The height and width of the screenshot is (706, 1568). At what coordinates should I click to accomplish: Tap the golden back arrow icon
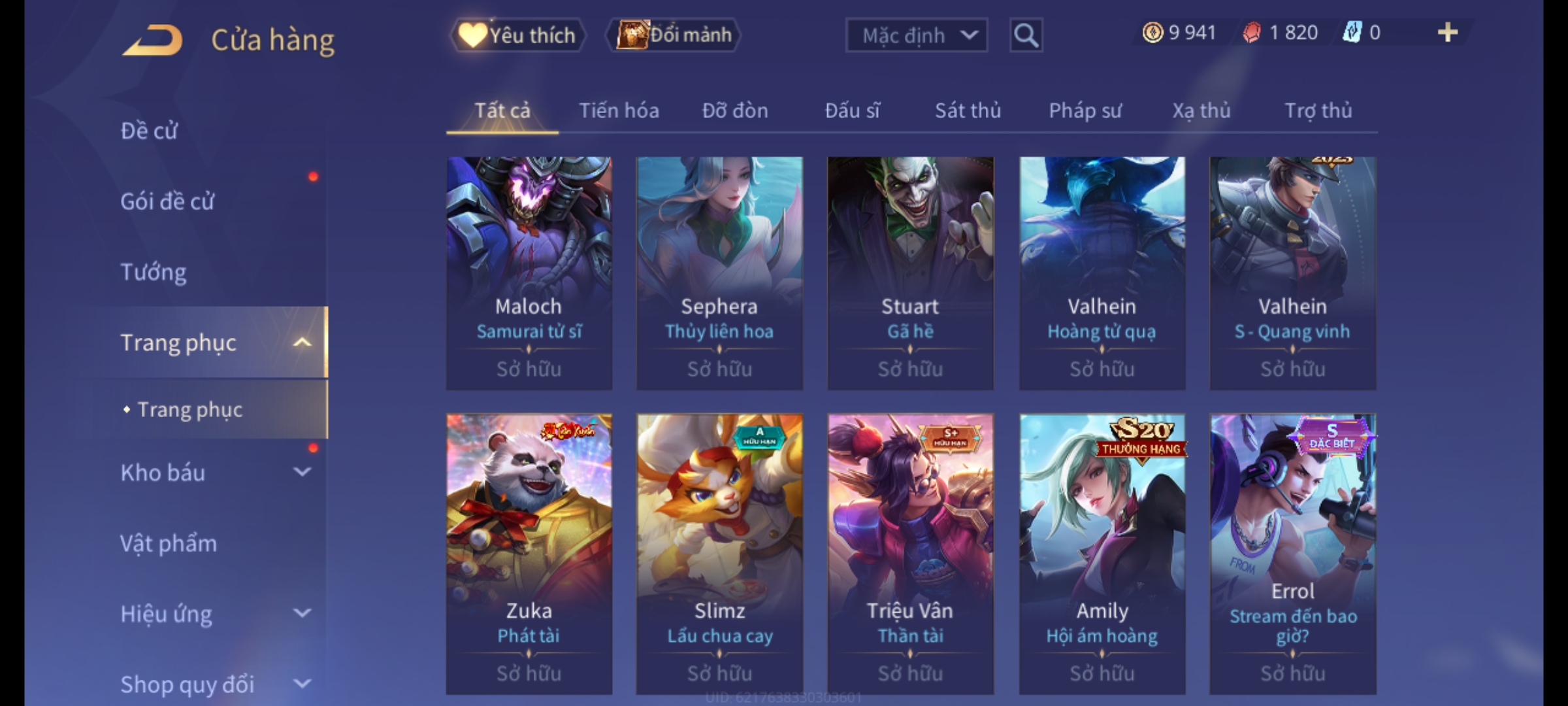coord(152,40)
